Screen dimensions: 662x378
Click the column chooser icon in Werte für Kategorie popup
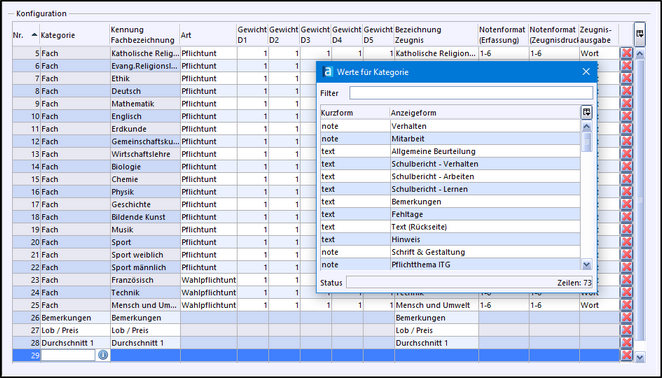(x=586, y=112)
